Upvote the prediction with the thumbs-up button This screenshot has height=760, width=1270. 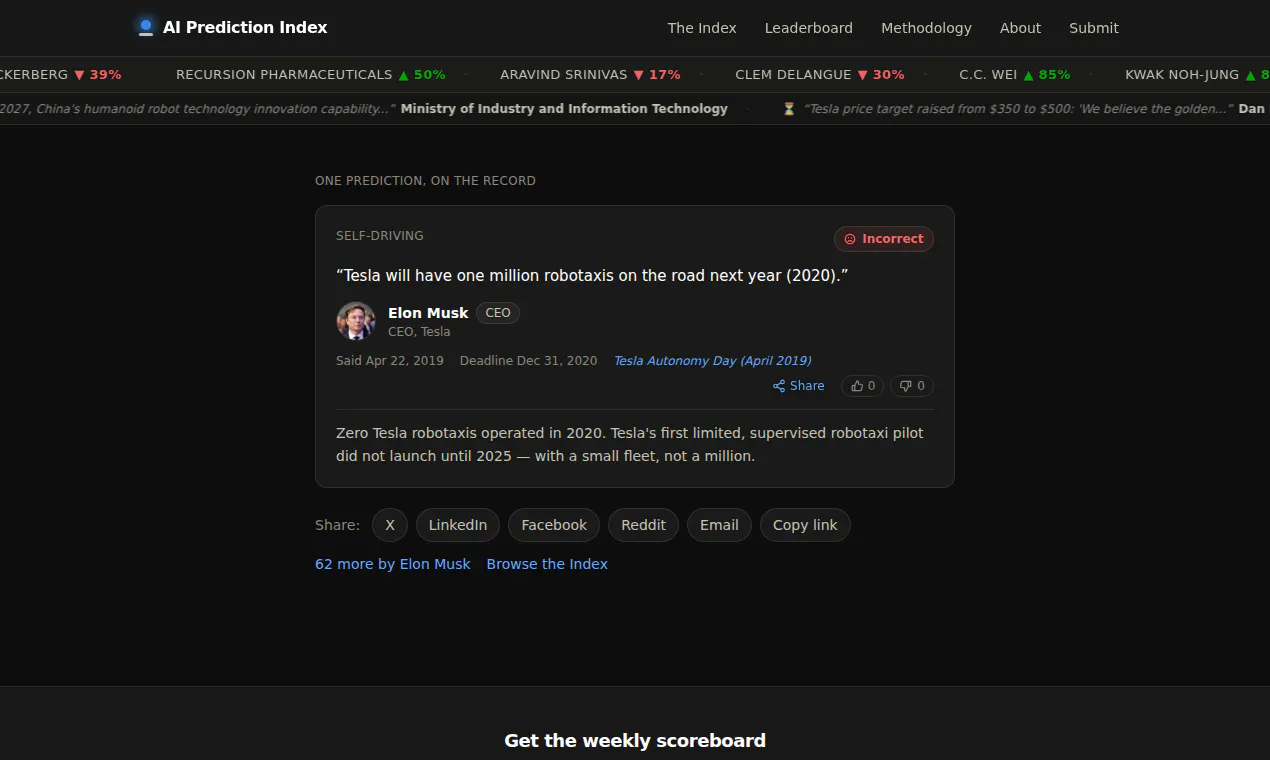(x=862, y=386)
